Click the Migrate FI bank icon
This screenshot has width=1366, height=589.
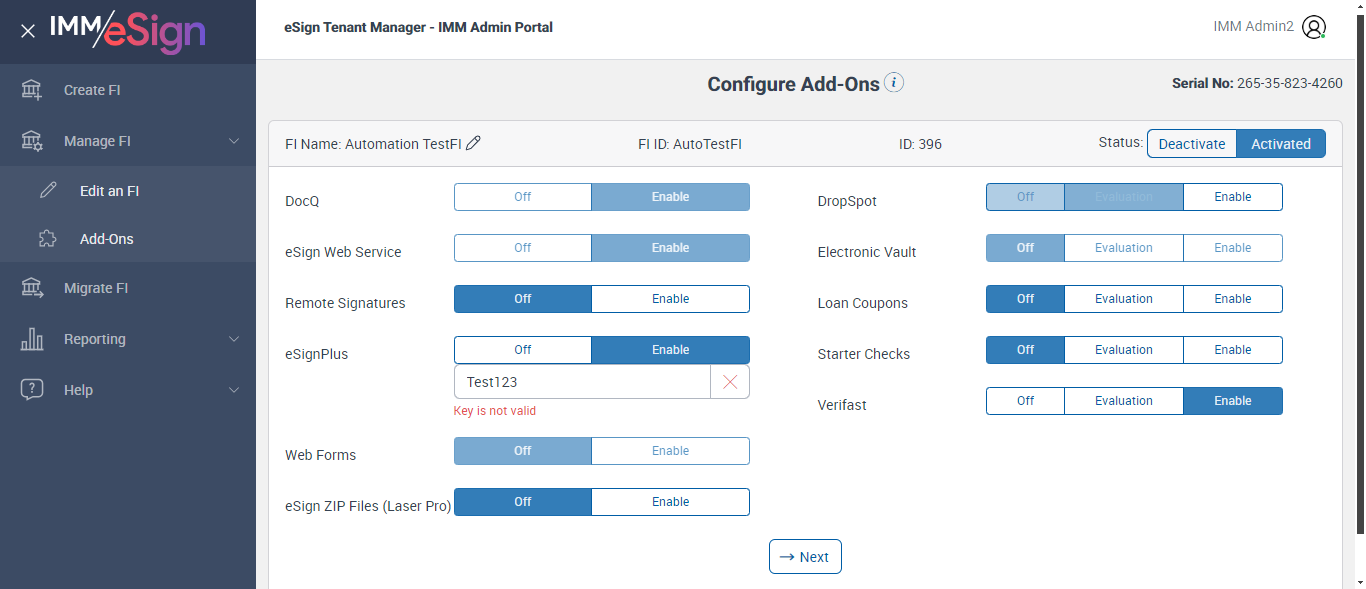tap(32, 288)
